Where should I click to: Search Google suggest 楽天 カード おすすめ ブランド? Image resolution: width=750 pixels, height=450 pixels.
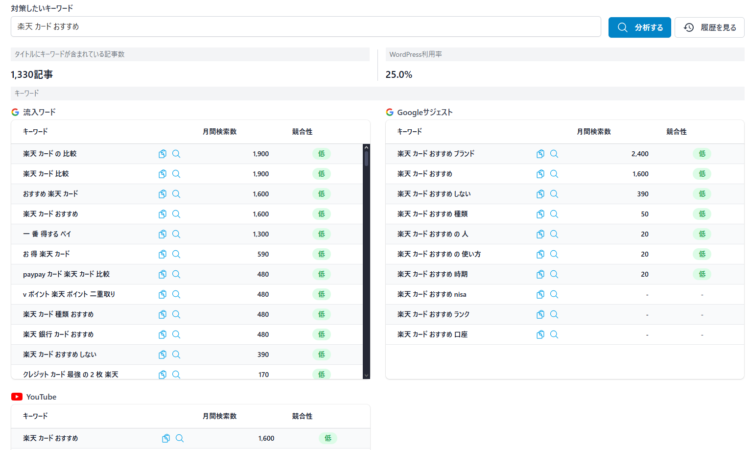point(554,154)
